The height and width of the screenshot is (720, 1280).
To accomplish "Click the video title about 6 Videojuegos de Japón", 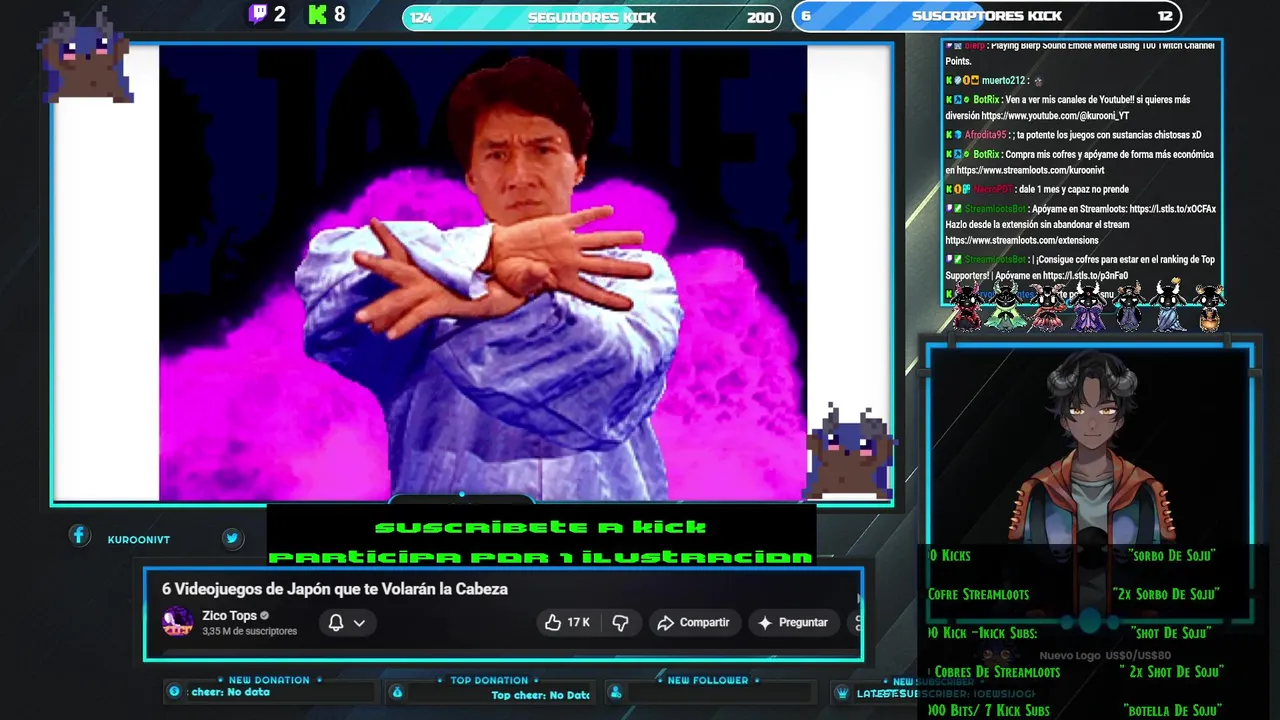I will pyautogui.click(x=335, y=589).
